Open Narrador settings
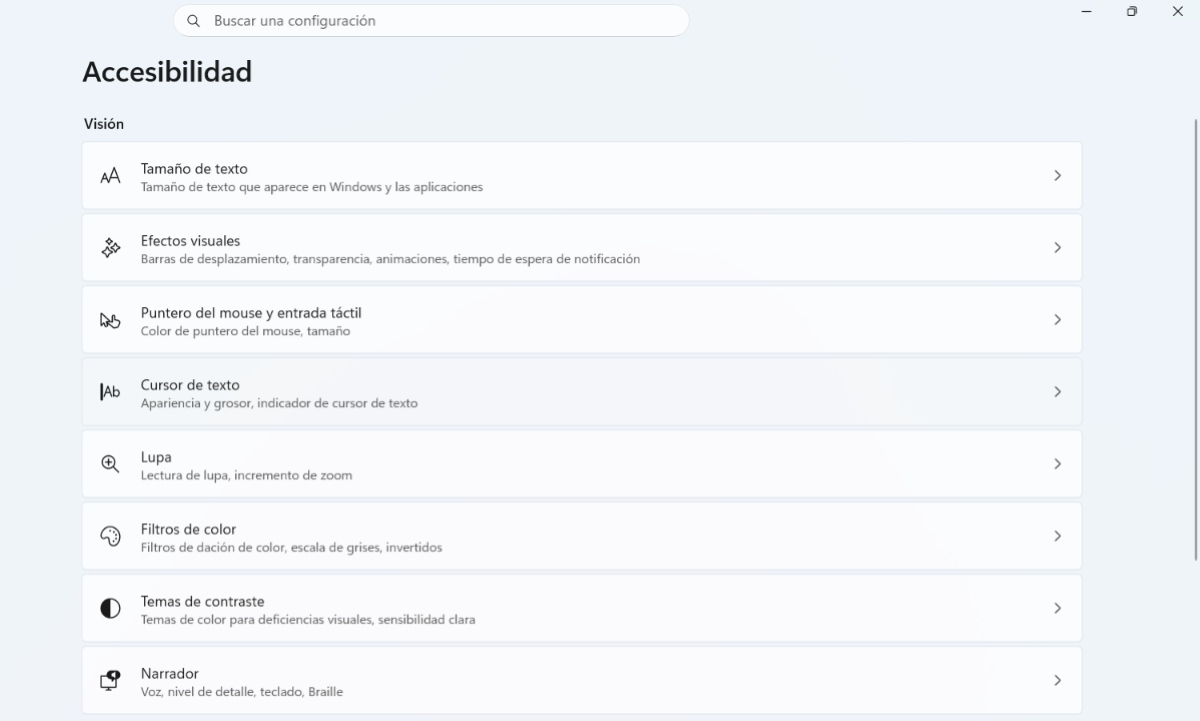 pyautogui.click(x=582, y=680)
